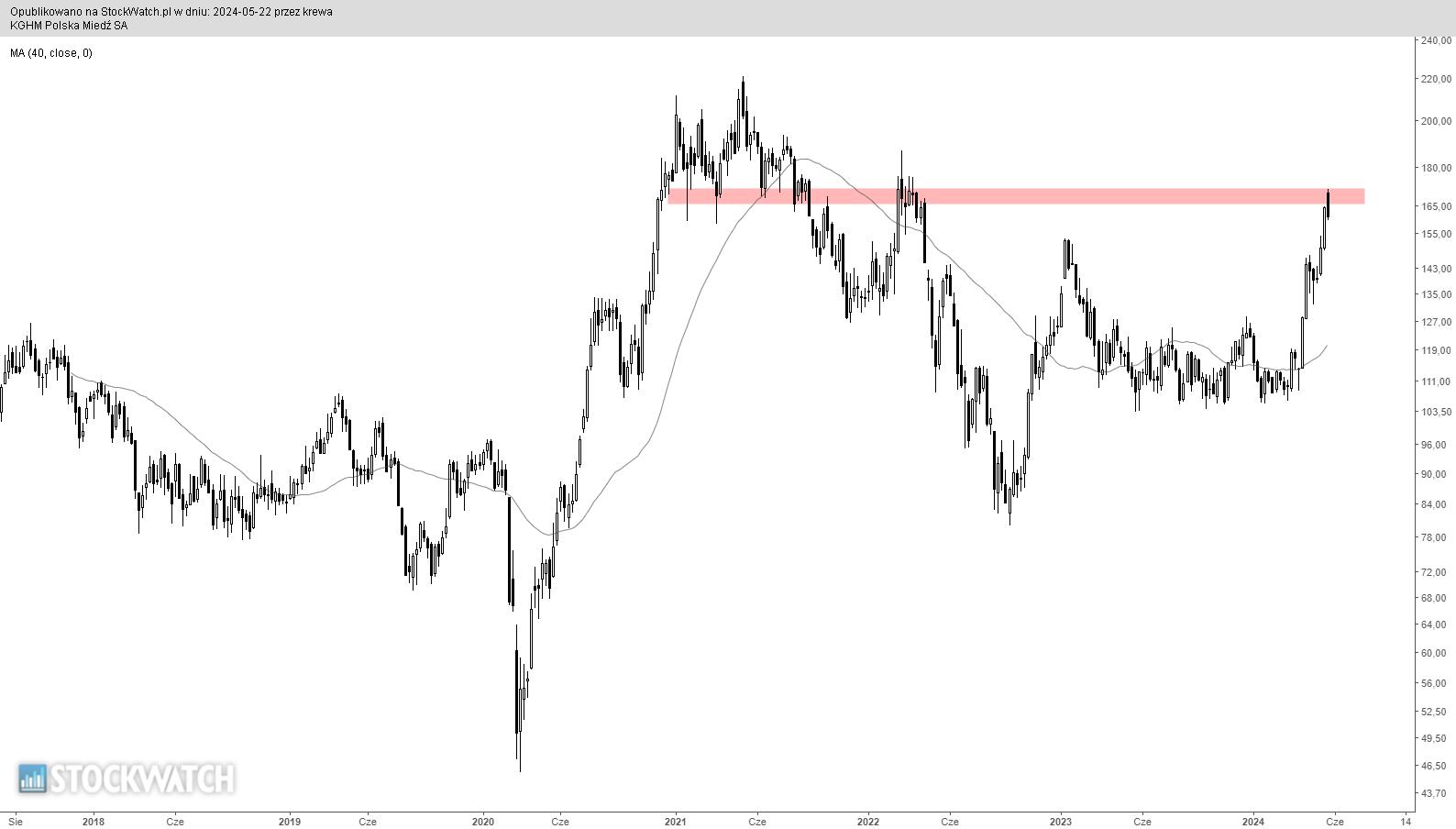Click the 72,00 price axis label
The height and width of the screenshot is (829, 1456).
pyautogui.click(x=1433, y=572)
